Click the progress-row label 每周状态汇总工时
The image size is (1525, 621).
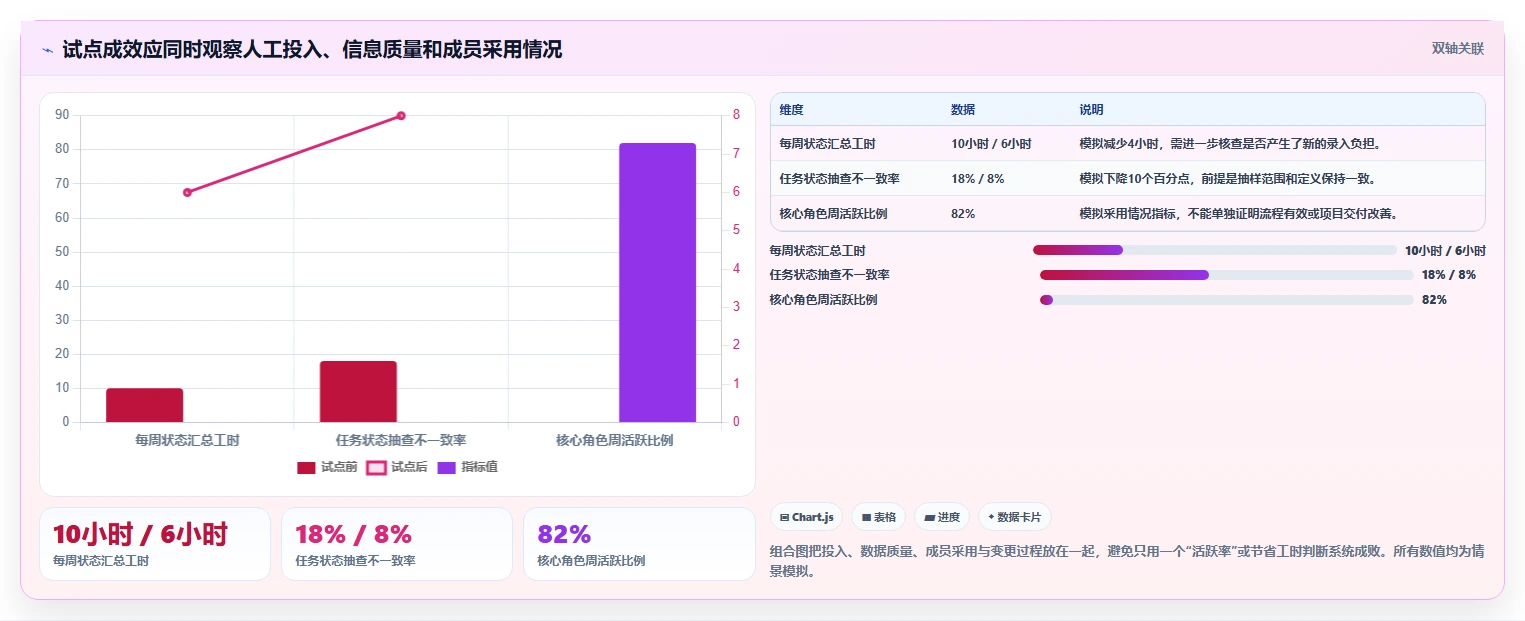click(x=817, y=251)
